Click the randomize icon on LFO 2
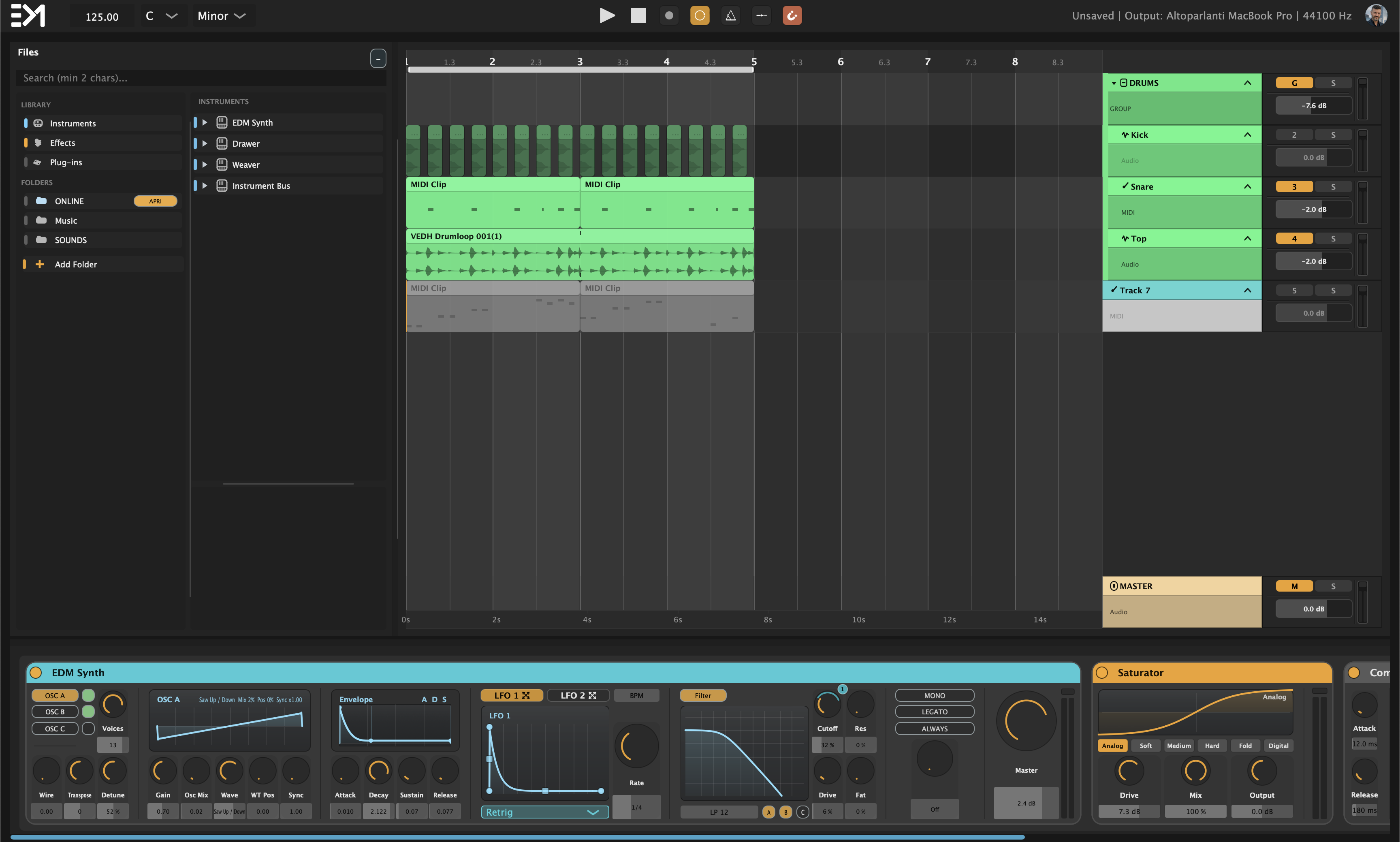This screenshot has height=842, width=1400. point(592,695)
